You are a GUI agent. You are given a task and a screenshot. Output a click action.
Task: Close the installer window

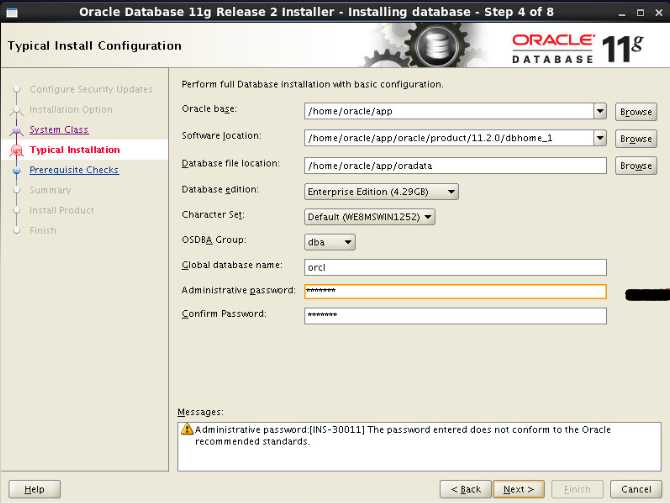pos(659,13)
